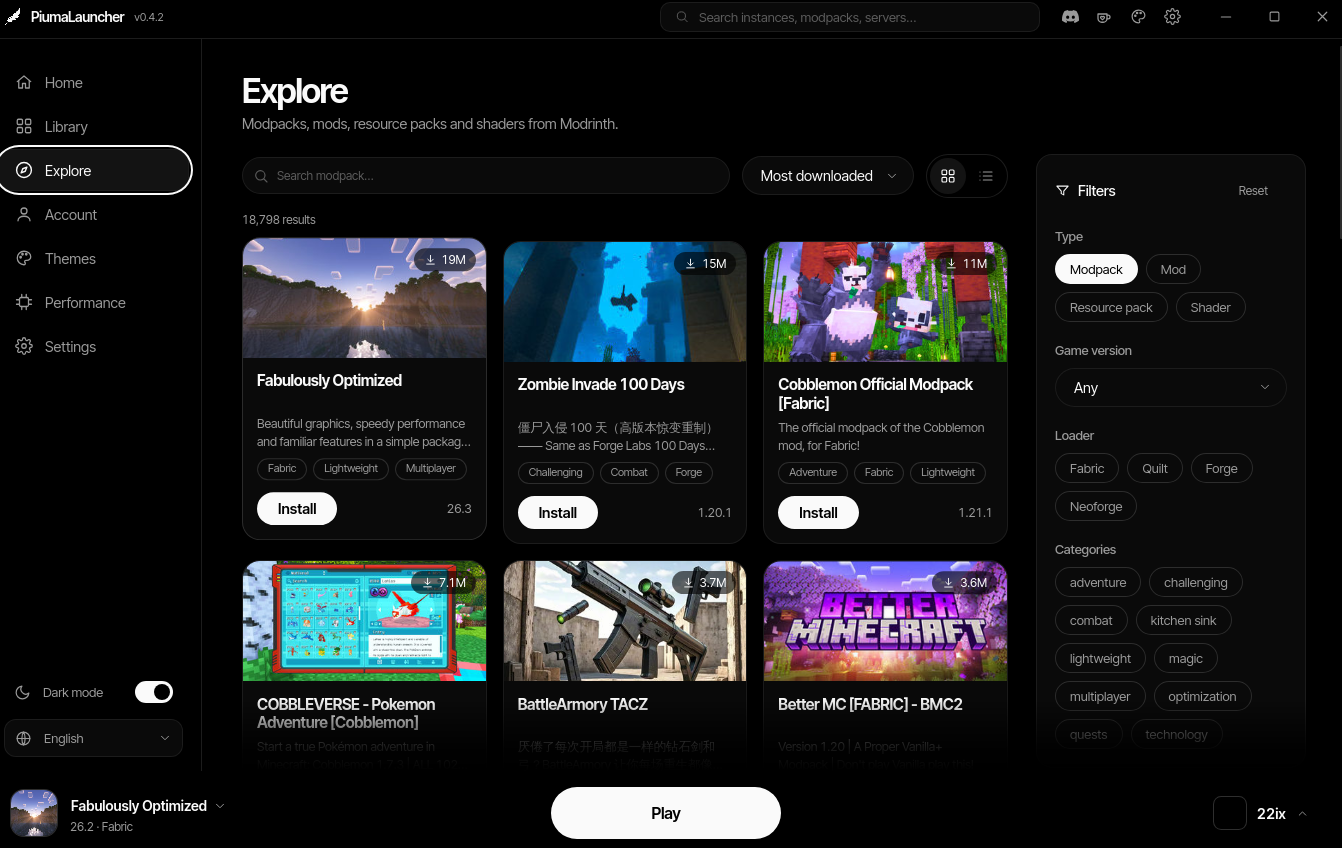Open the Most downloaded sort dropdown
1342x848 pixels.
tap(828, 176)
